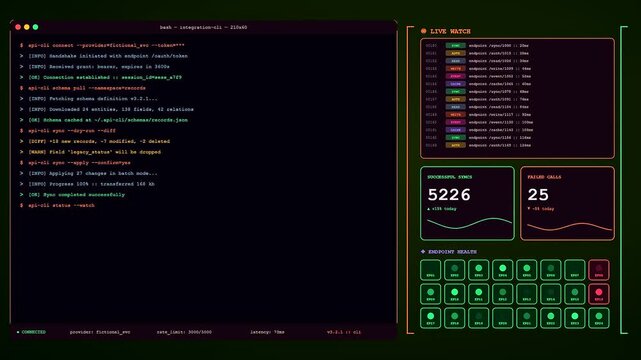Select the EP12 endpoint tile

click(x=503, y=294)
